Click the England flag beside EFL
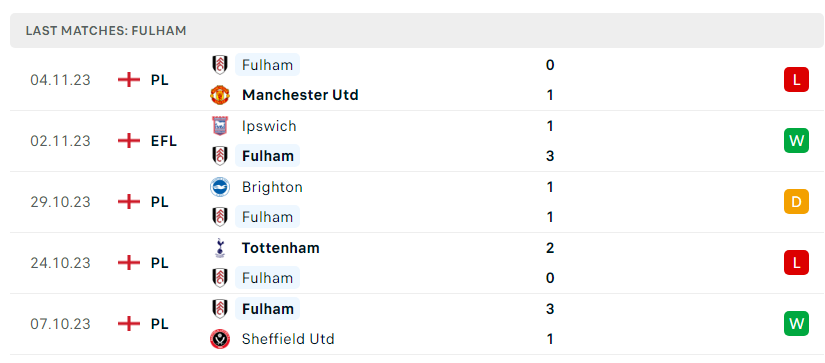Image resolution: width=825 pixels, height=363 pixels. [x=129, y=141]
